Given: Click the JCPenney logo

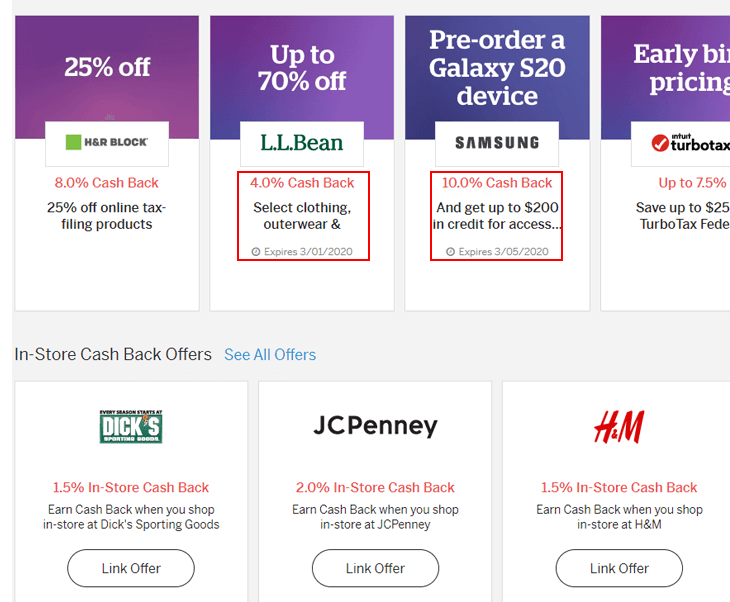Looking at the screenshot, I should (375, 425).
